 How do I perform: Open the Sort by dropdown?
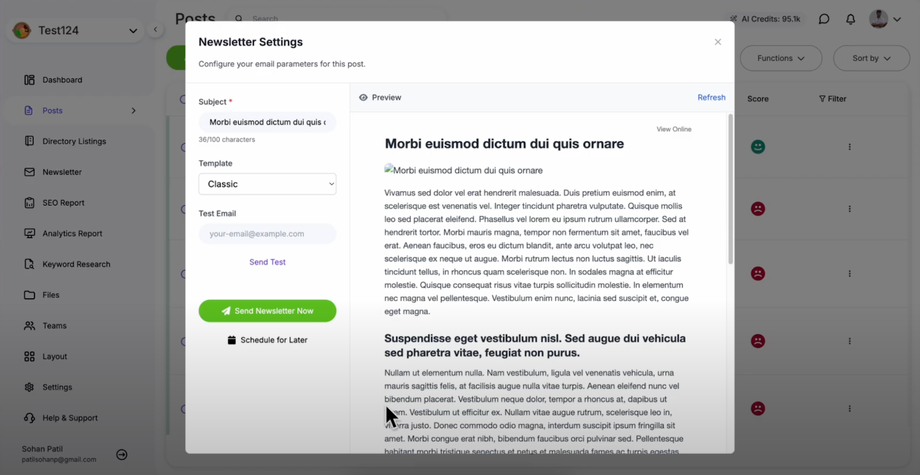(872, 58)
